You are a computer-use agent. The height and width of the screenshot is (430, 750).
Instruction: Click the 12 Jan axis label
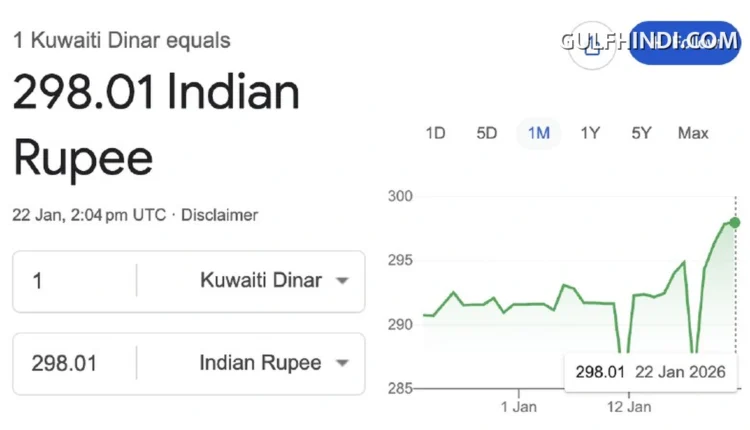pos(628,407)
